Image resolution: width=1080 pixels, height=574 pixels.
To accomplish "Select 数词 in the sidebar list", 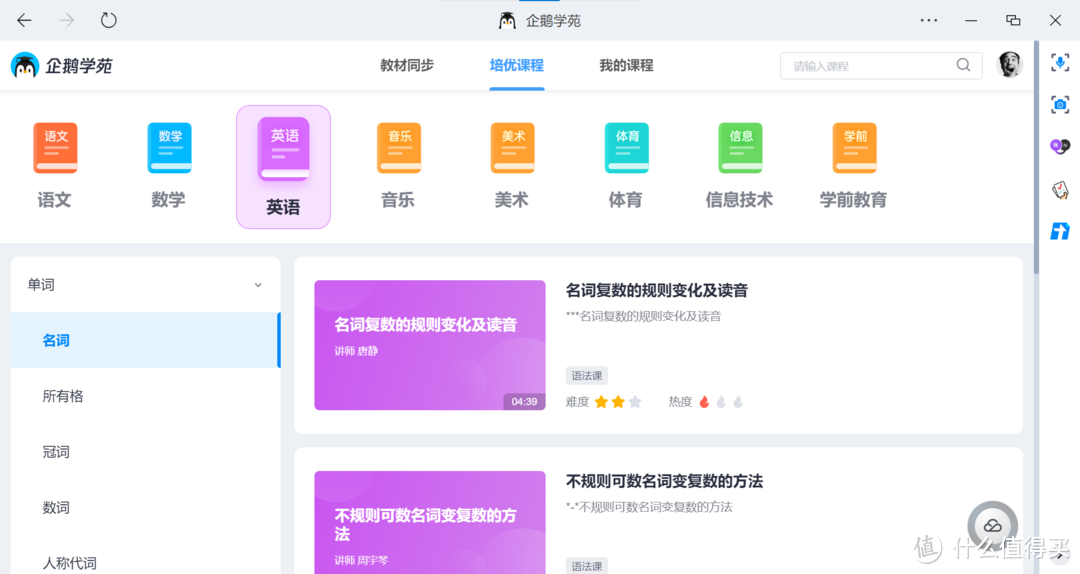I will click(x=145, y=508).
